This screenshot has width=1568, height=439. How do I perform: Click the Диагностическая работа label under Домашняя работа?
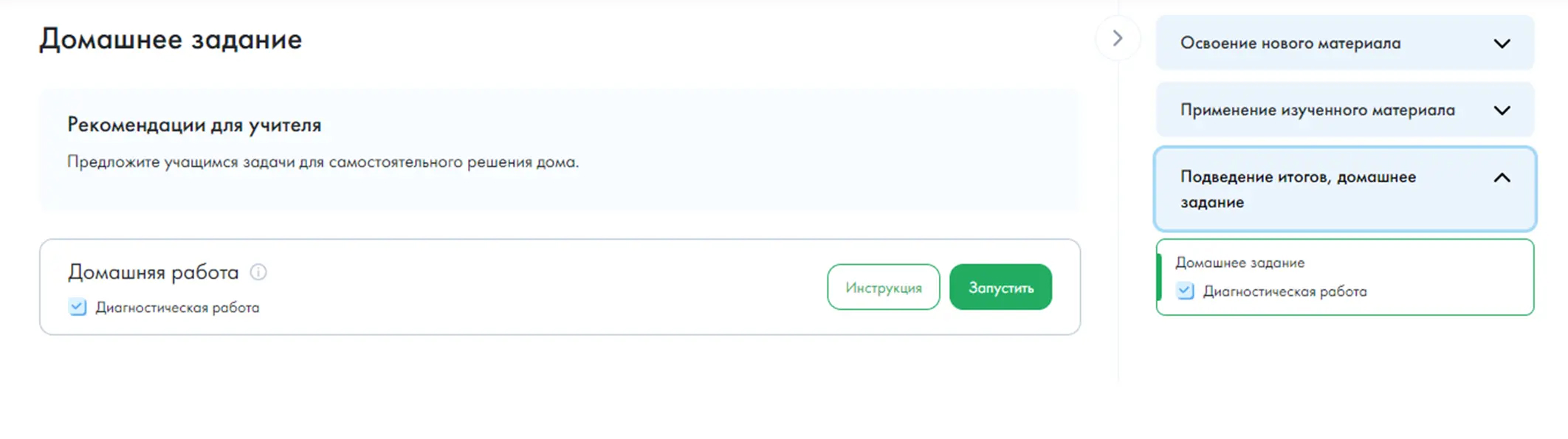pos(177,308)
